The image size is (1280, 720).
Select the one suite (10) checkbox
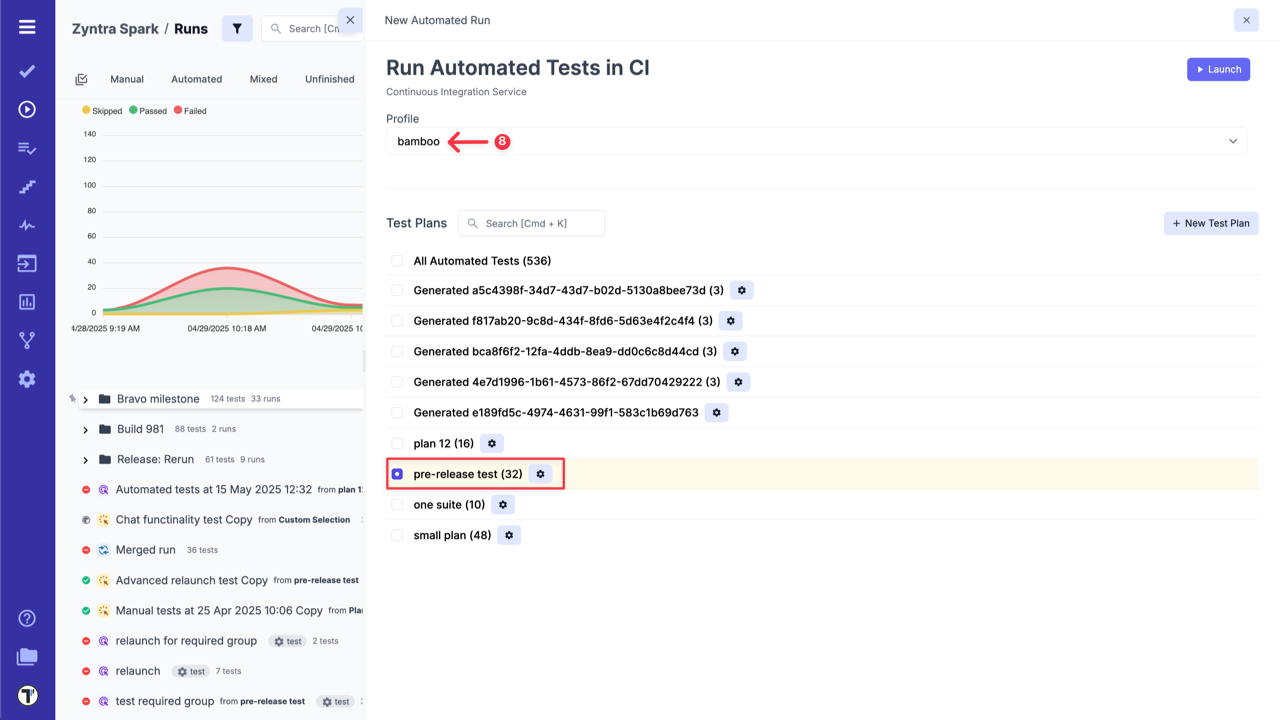click(x=397, y=505)
